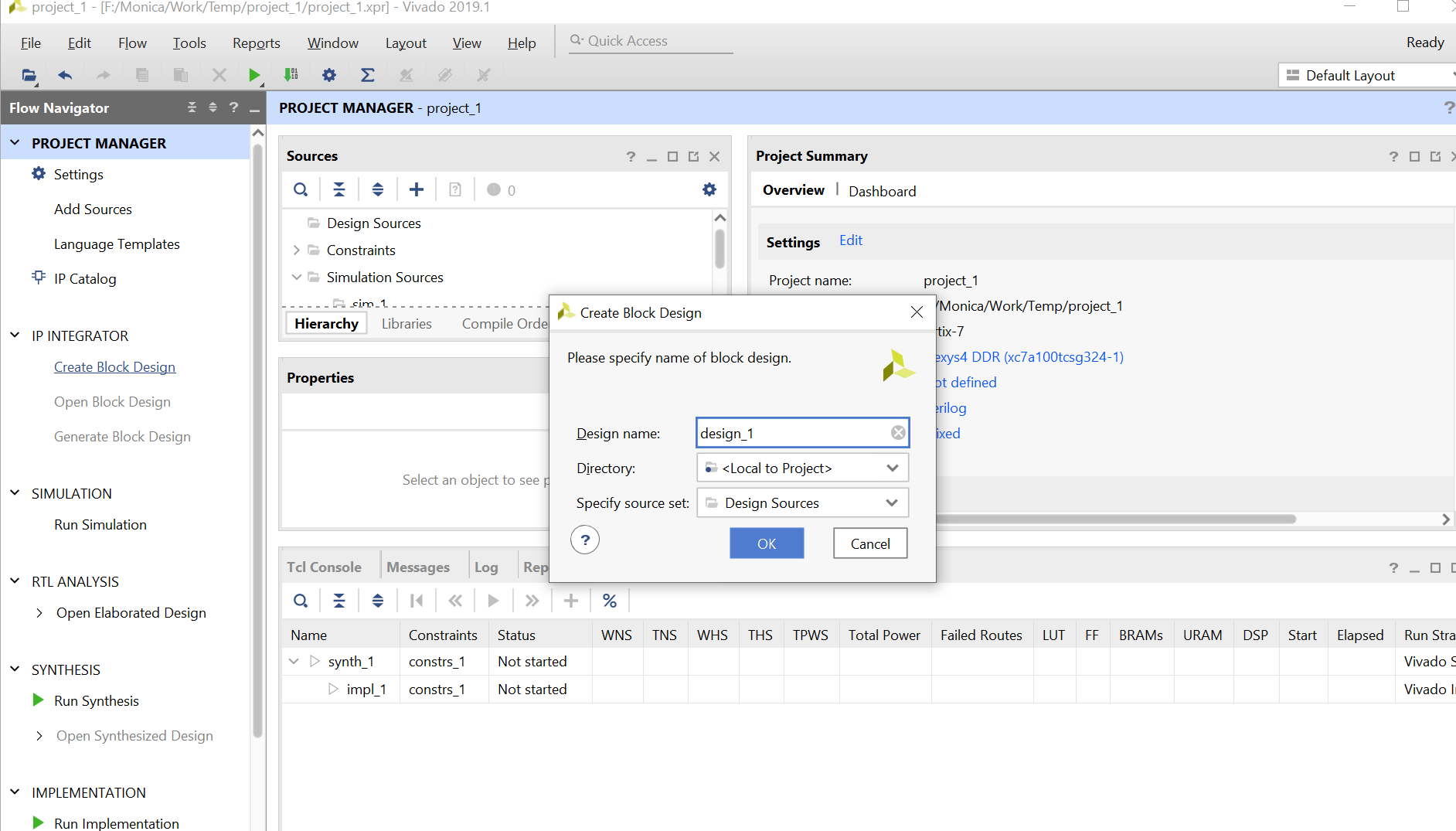Switch to Dashboard tab in Project Summary
This screenshot has width=1456, height=831.
point(882,191)
